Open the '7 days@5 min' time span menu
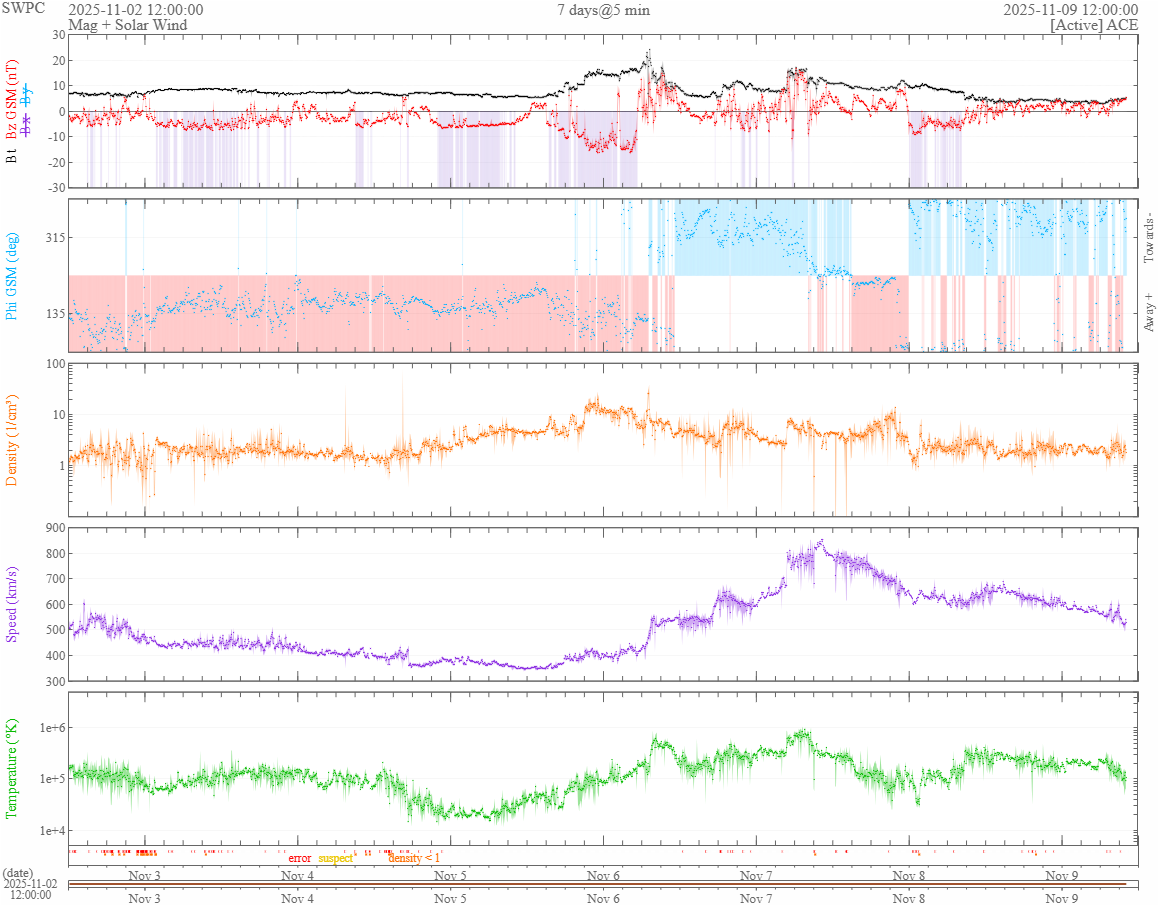 [603, 10]
